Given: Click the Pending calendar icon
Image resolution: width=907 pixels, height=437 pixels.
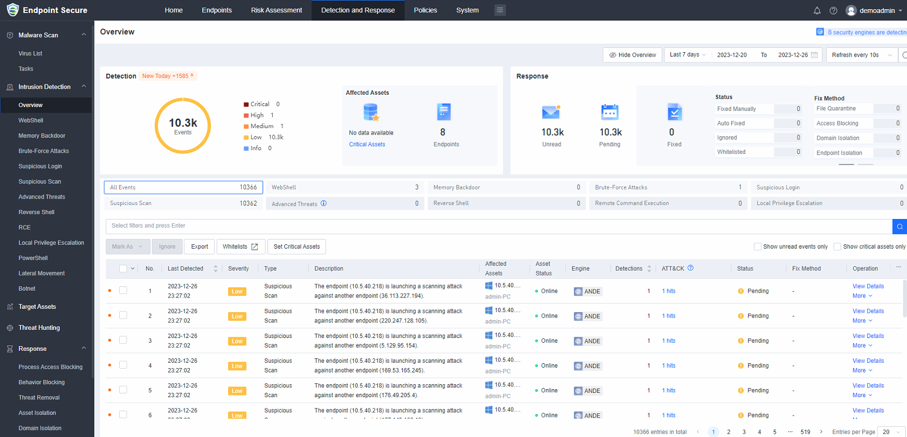Looking at the screenshot, I should [610, 112].
